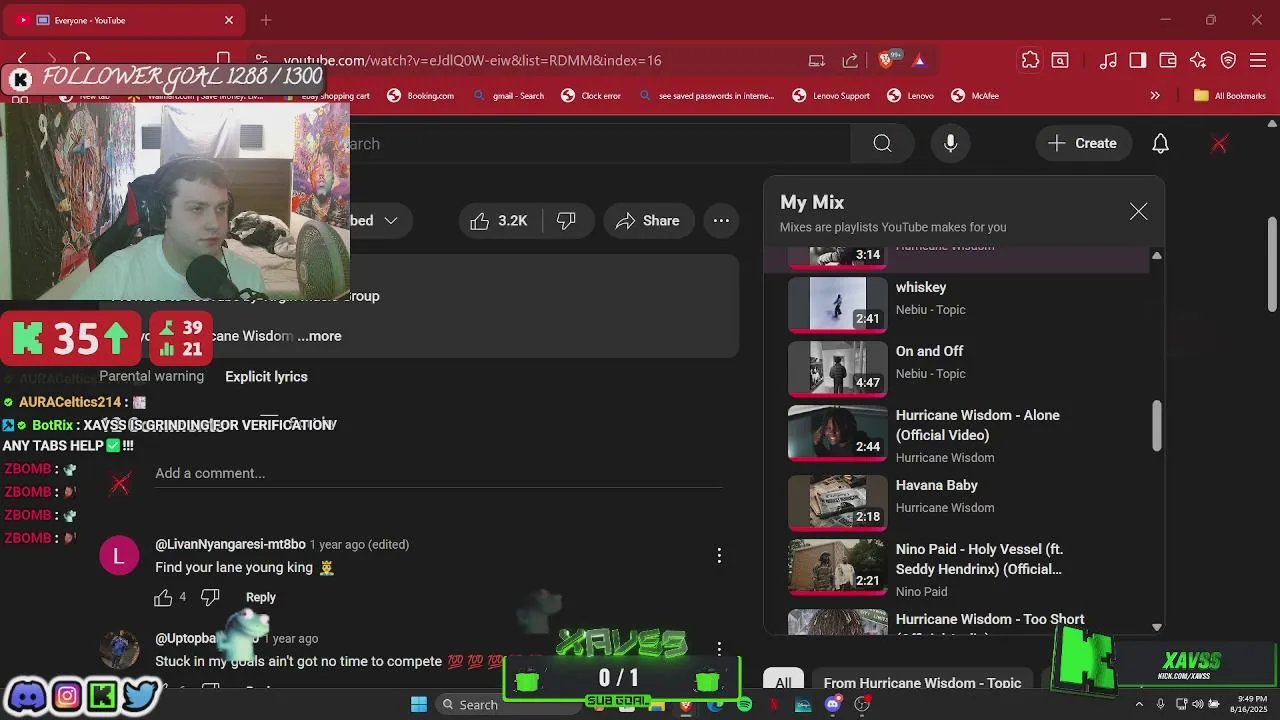The height and width of the screenshot is (720, 1280).
Task: Open All Bookmarks folder
Action: tap(1229, 96)
